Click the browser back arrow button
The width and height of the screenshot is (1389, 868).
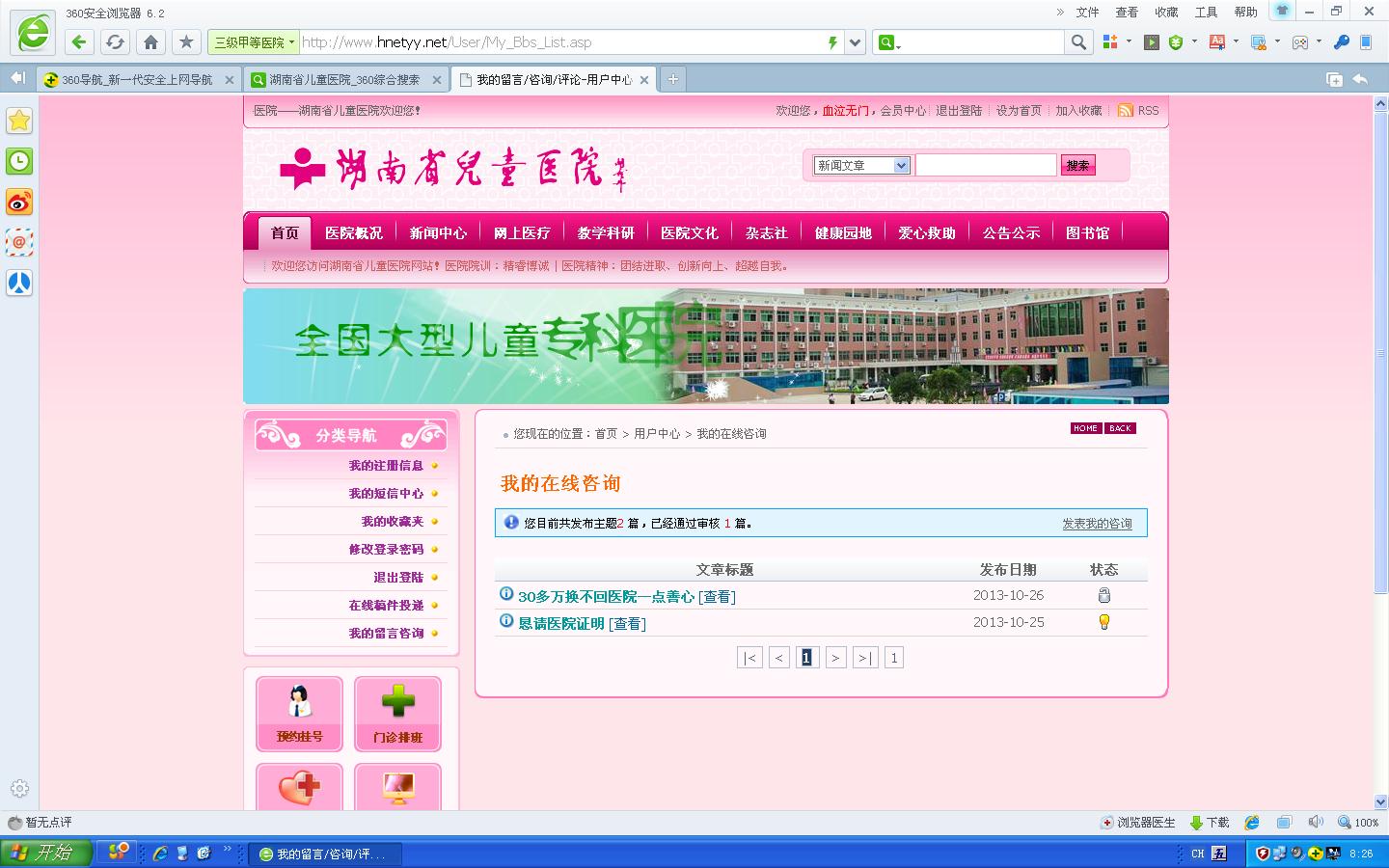click(x=79, y=41)
